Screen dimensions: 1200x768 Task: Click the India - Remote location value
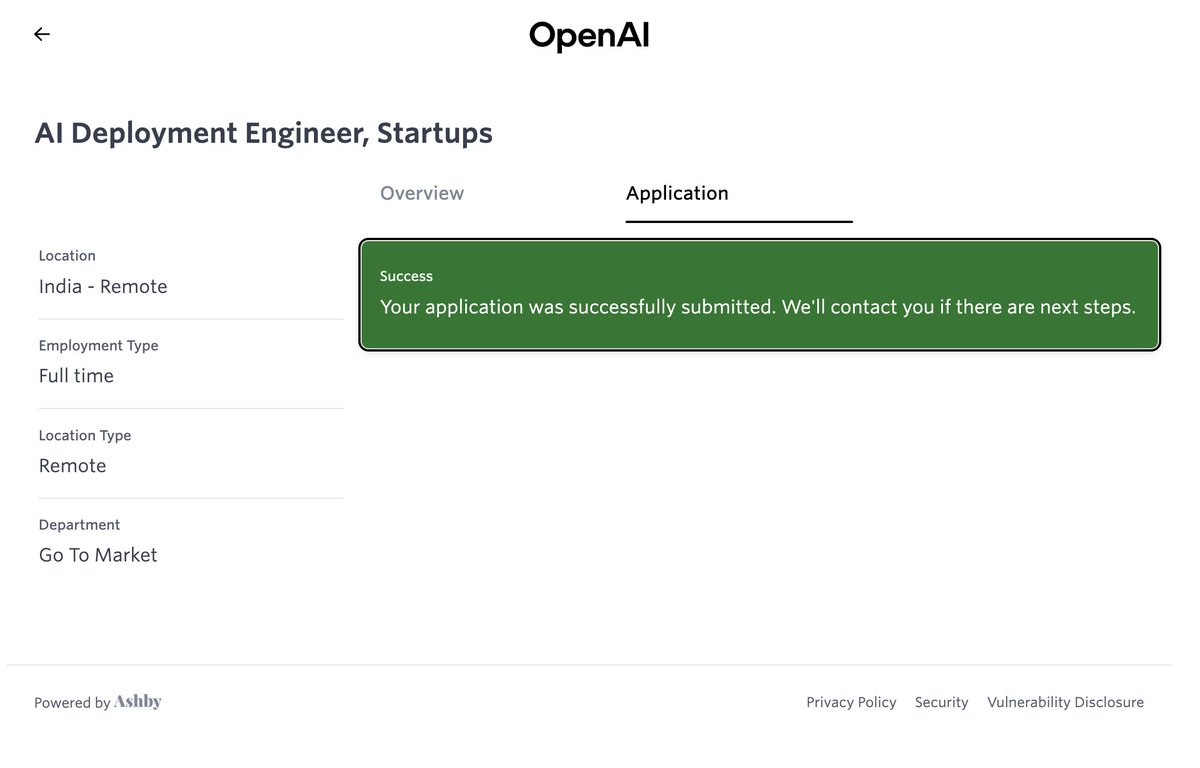pos(103,286)
